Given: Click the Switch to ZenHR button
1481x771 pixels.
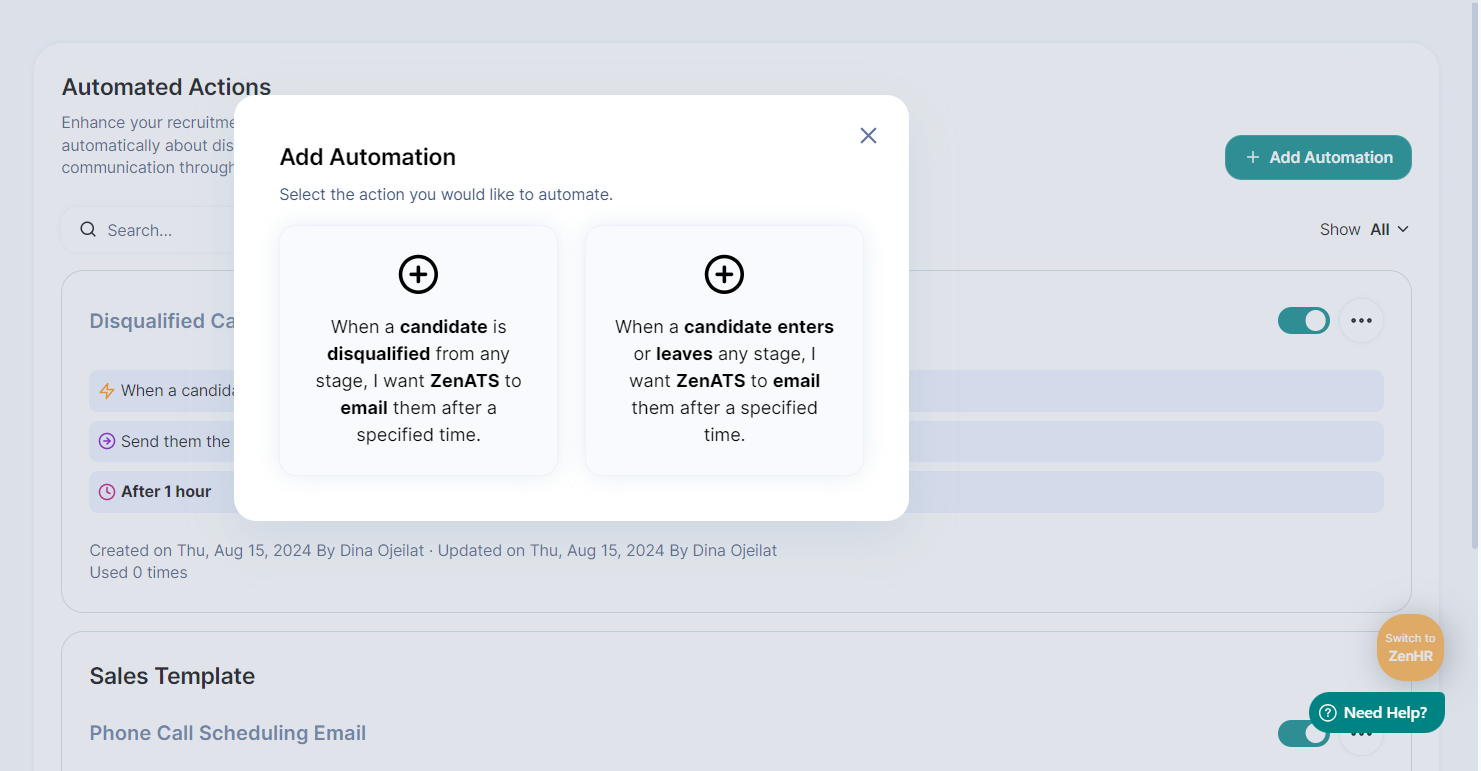Looking at the screenshot, I should coord(1410,647).
